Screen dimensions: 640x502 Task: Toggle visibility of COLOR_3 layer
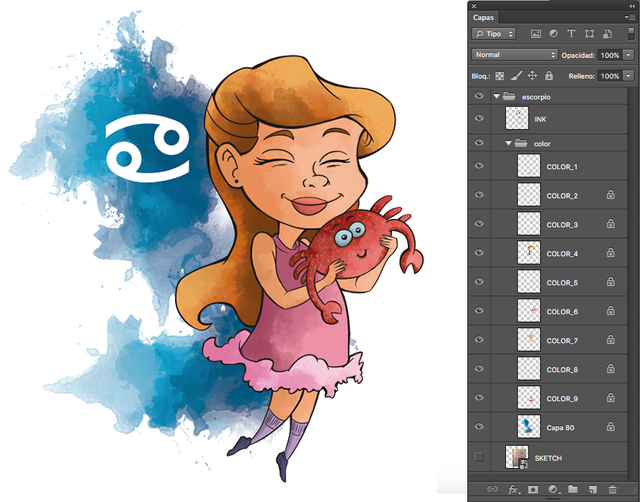click(x=479, y=224)
